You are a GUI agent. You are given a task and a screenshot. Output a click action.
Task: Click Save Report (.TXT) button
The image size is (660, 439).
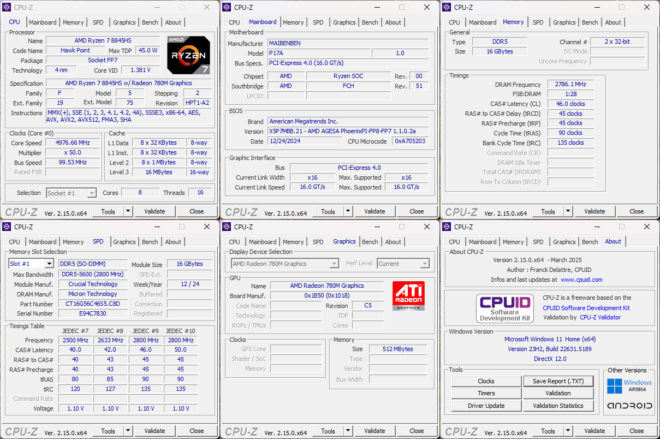[x=558, y=381]
